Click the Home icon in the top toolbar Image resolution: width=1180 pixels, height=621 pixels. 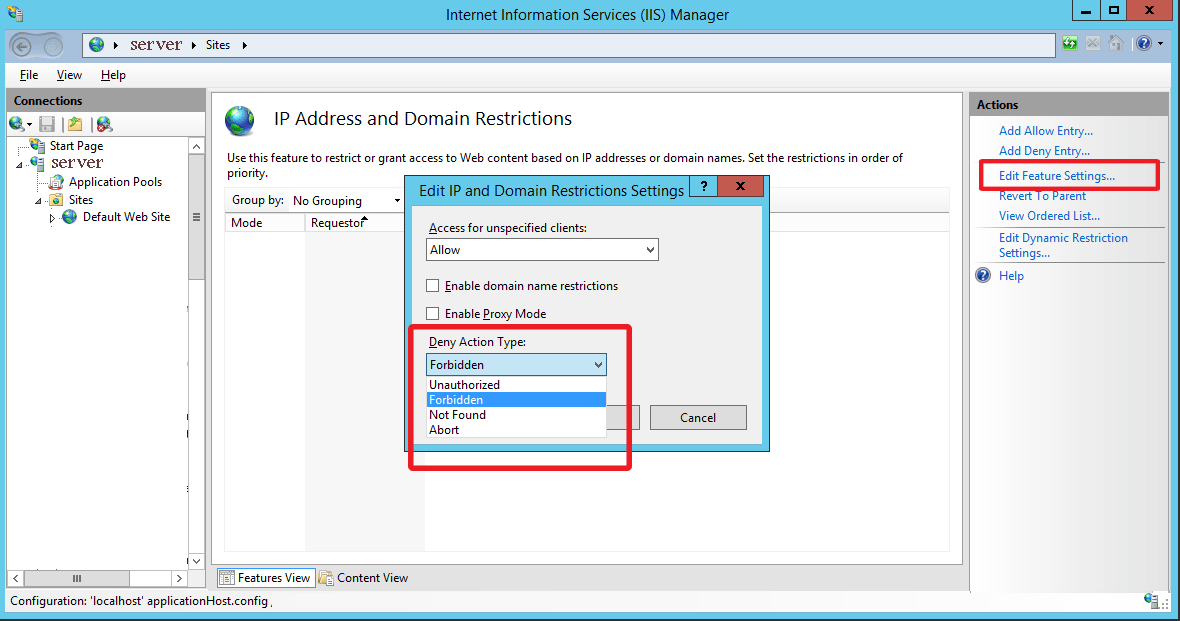(x=1116, y=44)
